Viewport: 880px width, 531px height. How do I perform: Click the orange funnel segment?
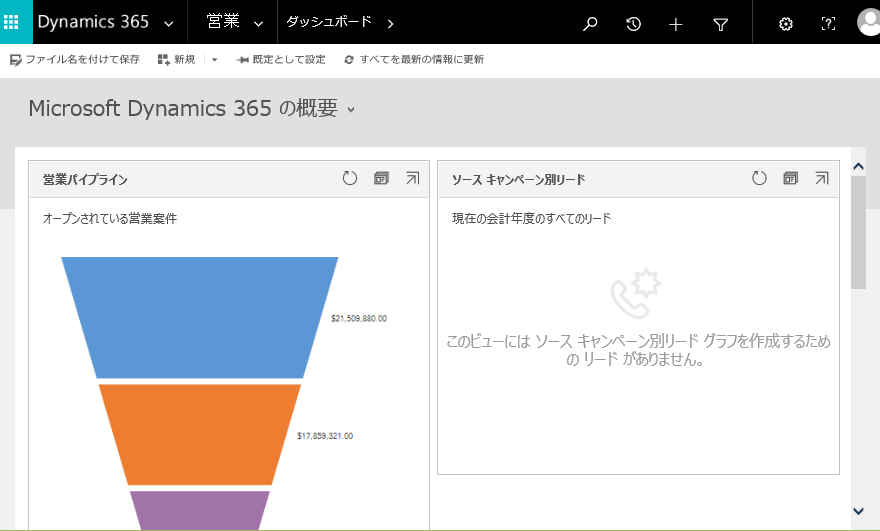pos(200,434)
